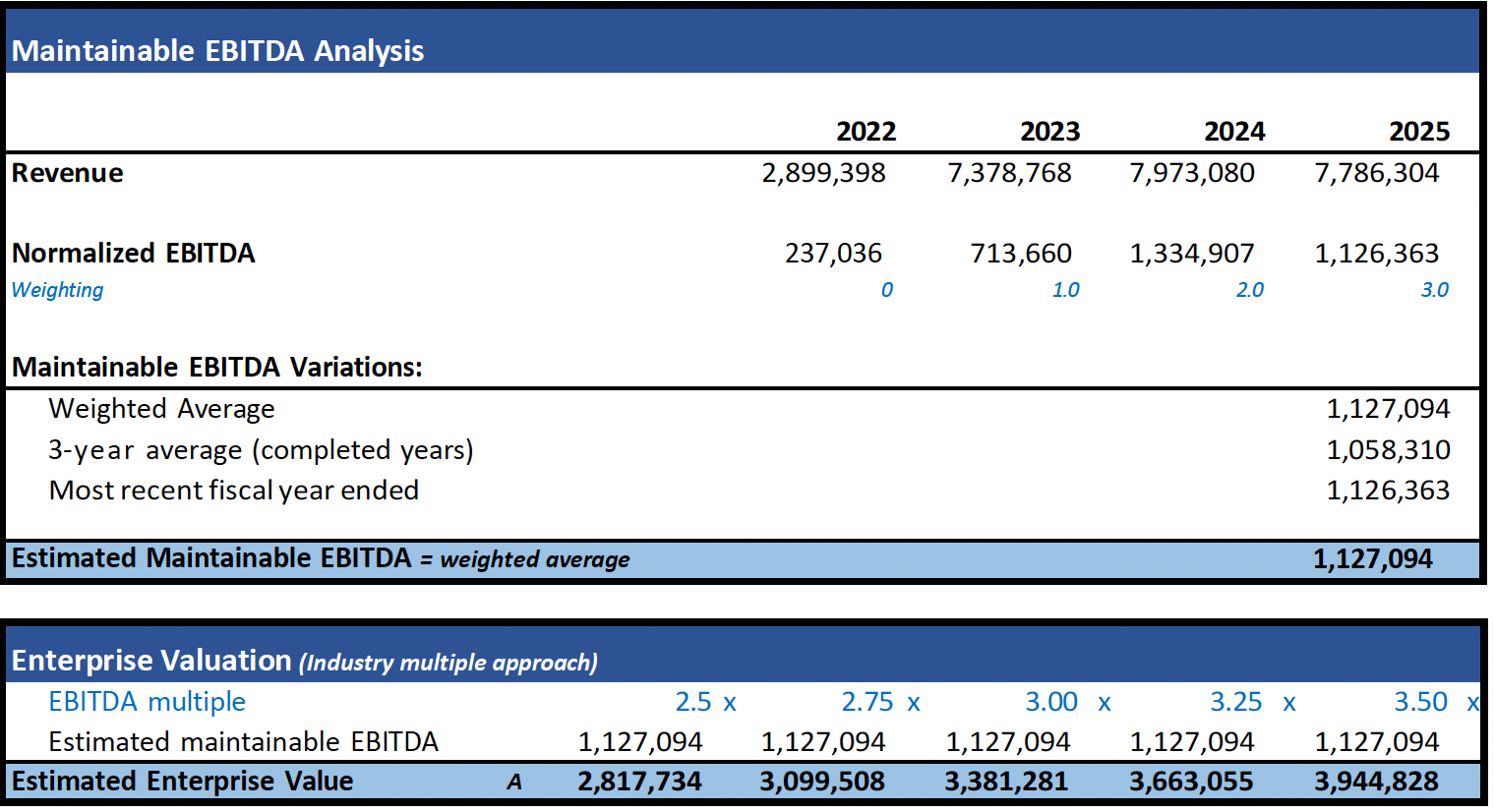
Task: Click the 2023 Normalized EBITDA value 713,660
Action: pyautogui.click(x=1020, y=254)
